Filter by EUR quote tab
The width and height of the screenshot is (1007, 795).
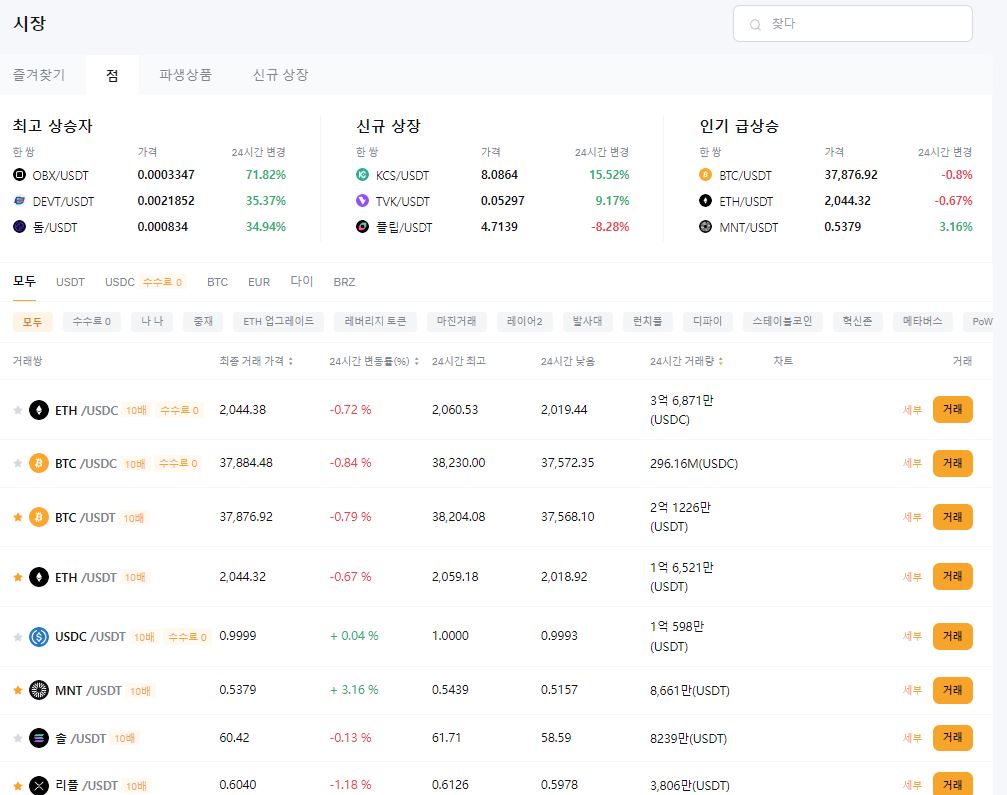(259, 282)
